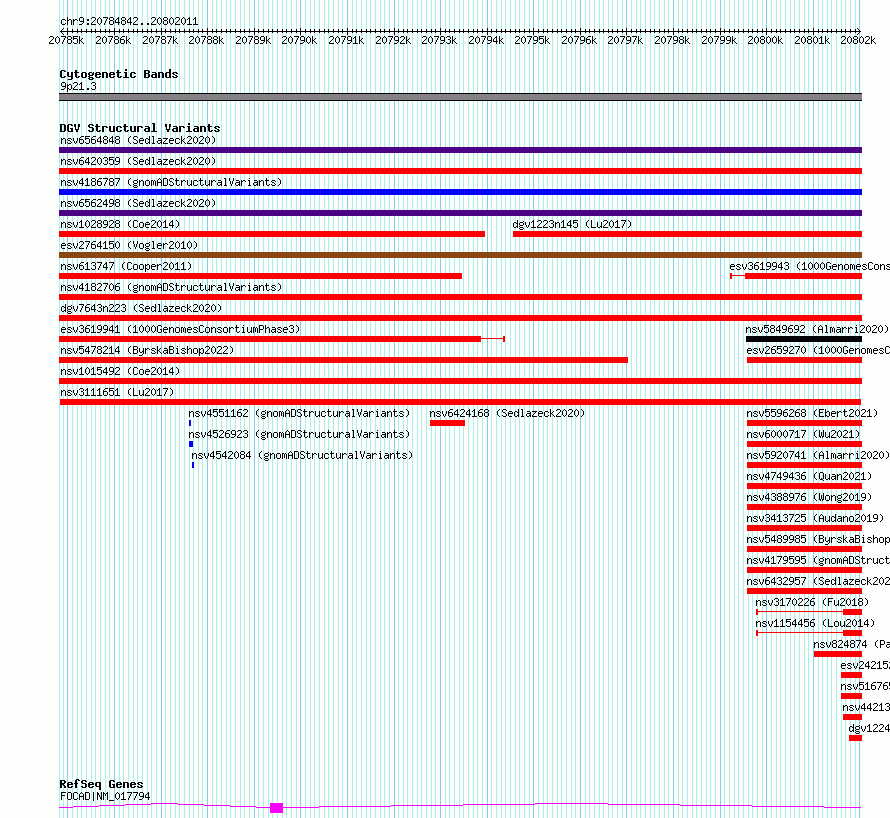This screenshot has height=818, width=890.
Task: Open nsv5478214 (ByrskaBishop2022) label
Action: [x=147, y=350]
